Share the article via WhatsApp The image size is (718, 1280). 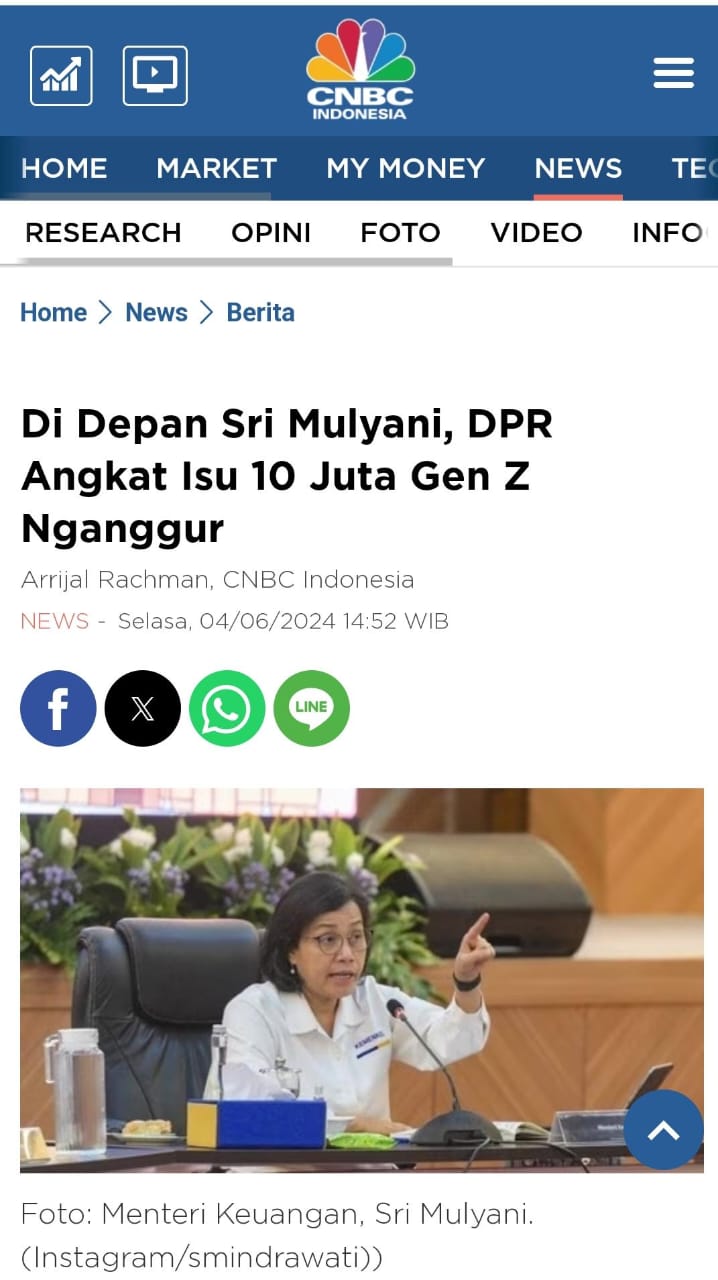coord(227,708)
